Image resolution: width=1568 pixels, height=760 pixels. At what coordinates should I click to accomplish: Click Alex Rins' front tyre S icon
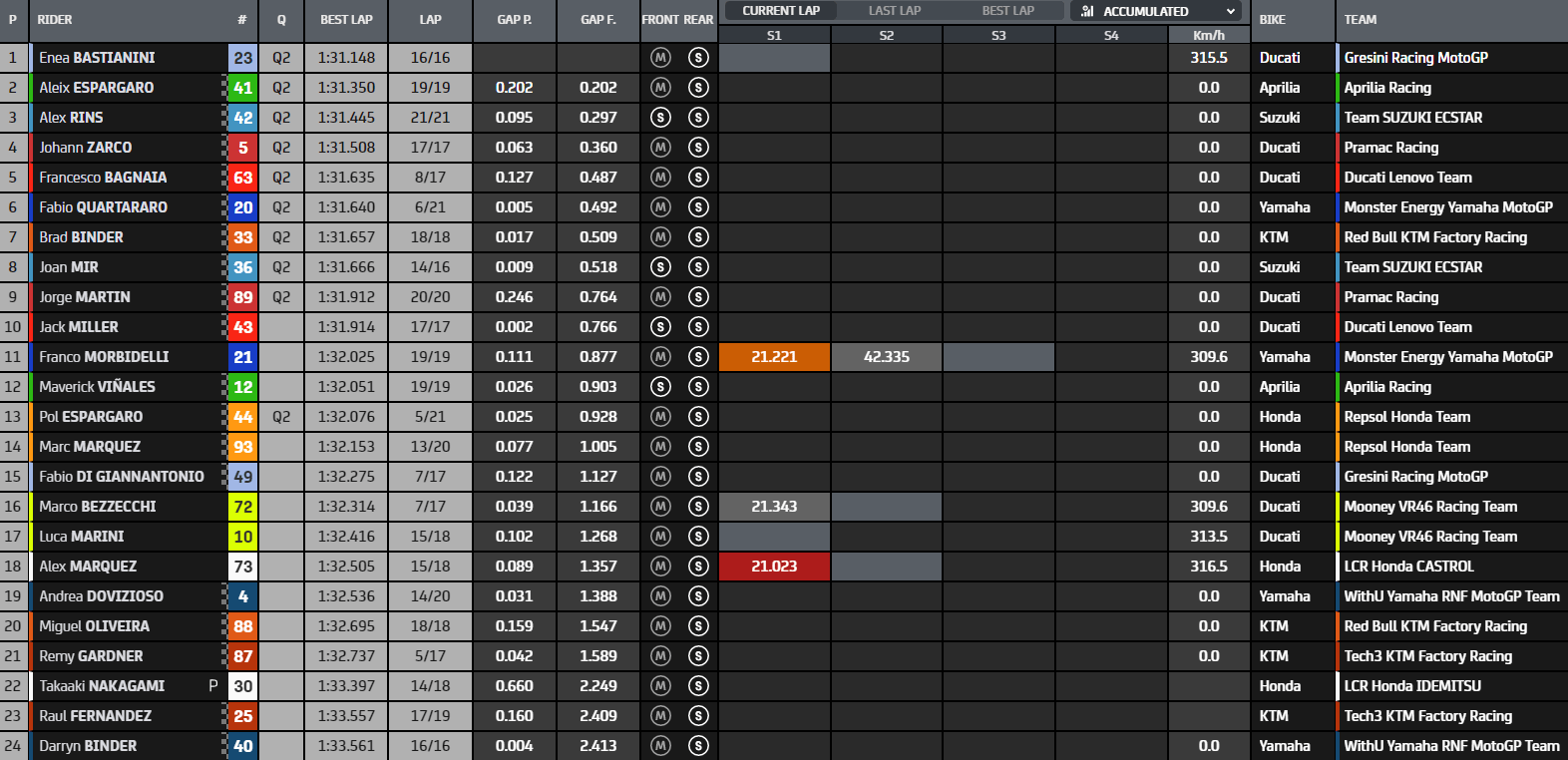pos(660,118)
